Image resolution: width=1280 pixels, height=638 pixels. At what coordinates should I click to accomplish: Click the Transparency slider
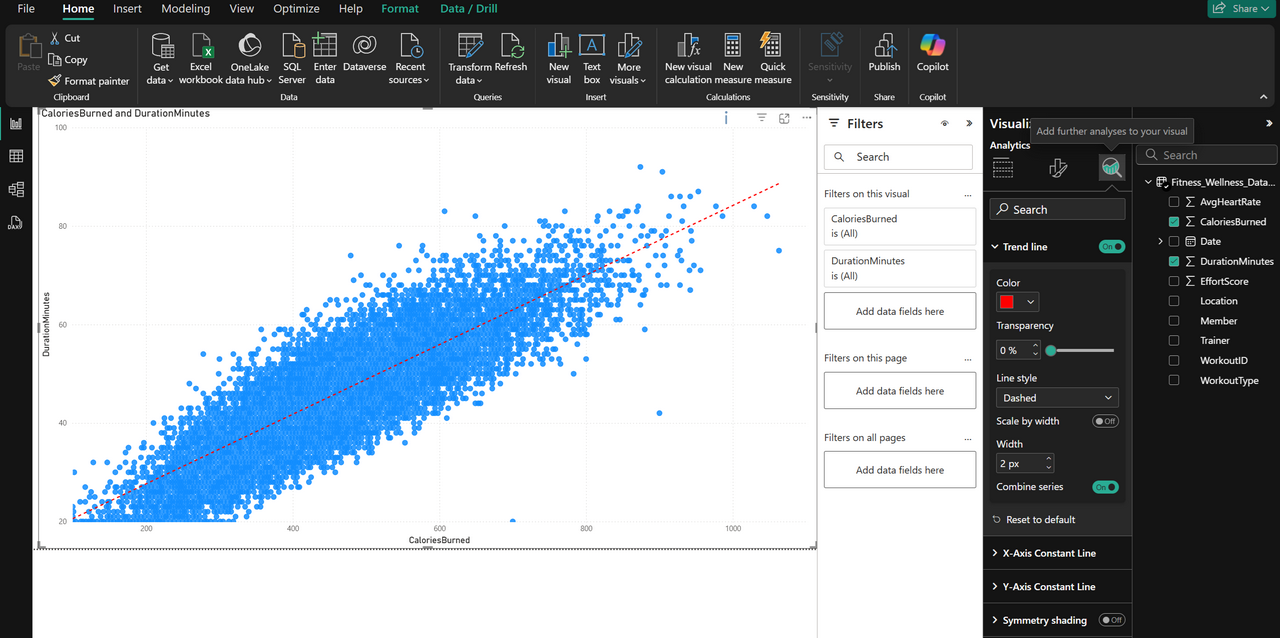[x=1080, y=351]
